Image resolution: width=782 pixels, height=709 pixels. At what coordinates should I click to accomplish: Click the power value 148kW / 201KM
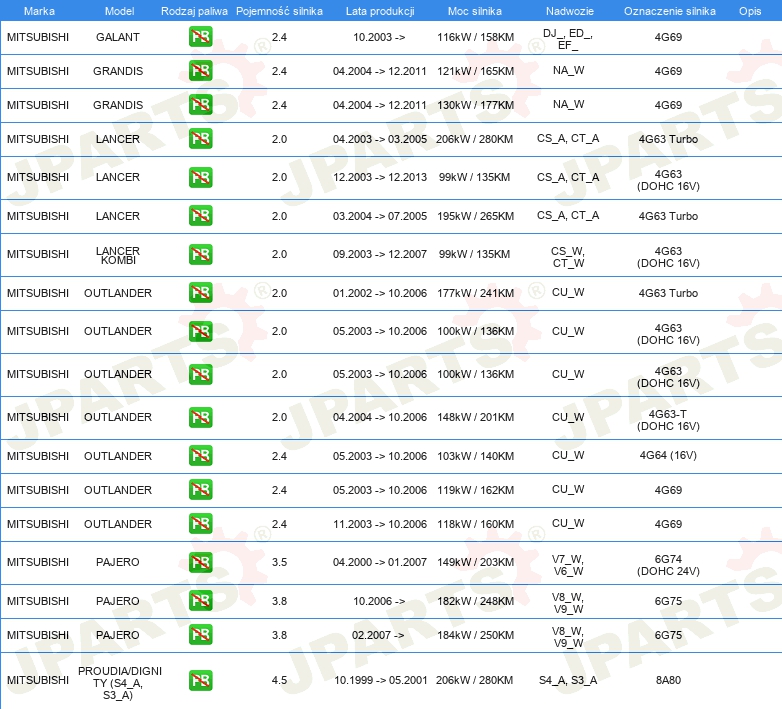(x=475, y=417)
